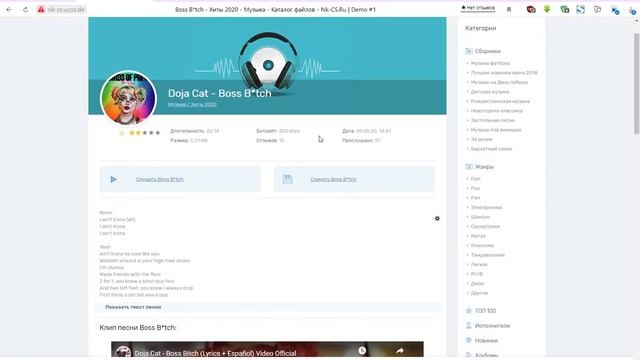Click the Сборники folder icon
This screenshot has height=360, width=640.
pos(469,51)
